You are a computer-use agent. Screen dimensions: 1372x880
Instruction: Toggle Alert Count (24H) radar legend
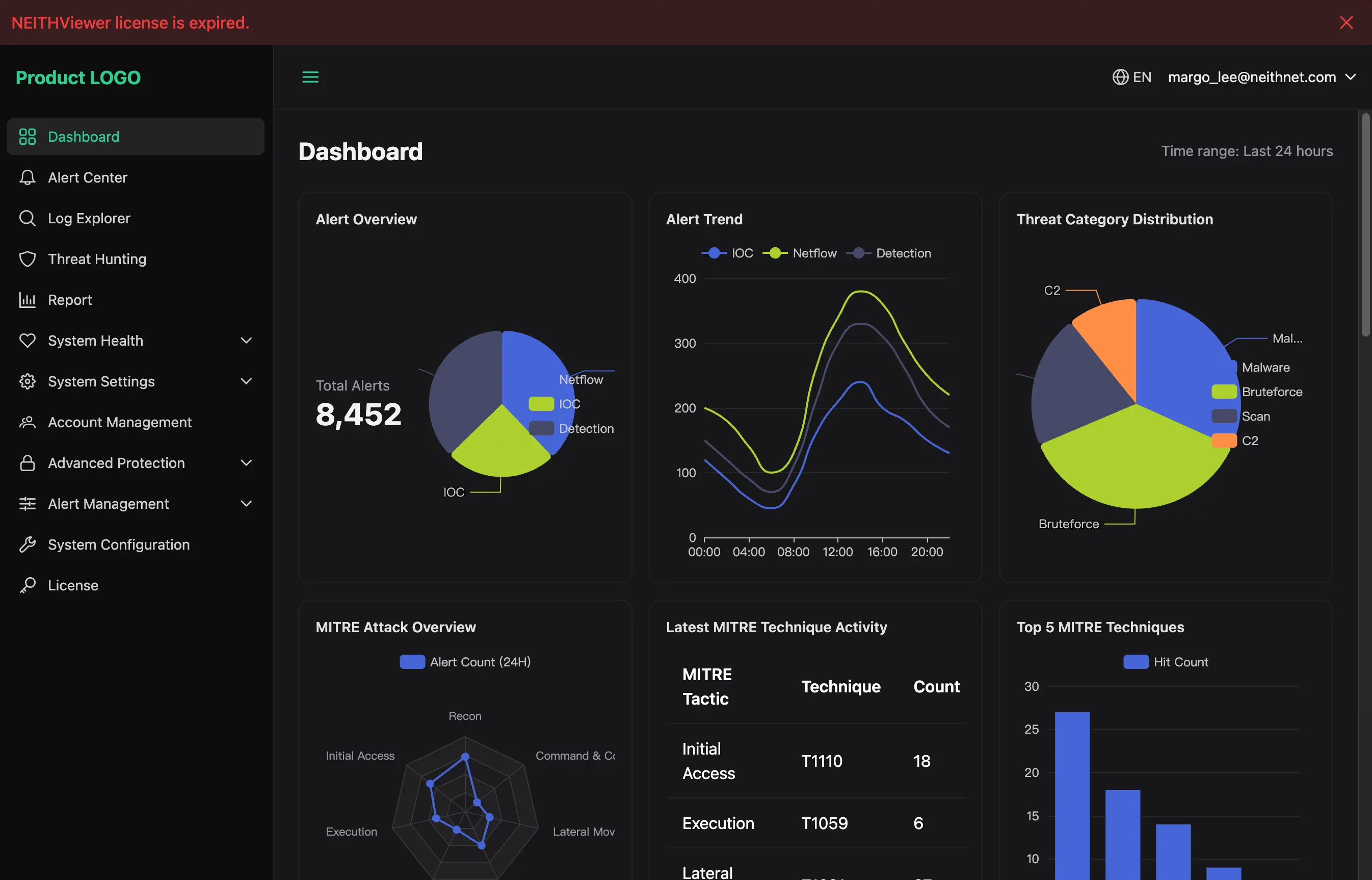[465, 662]
